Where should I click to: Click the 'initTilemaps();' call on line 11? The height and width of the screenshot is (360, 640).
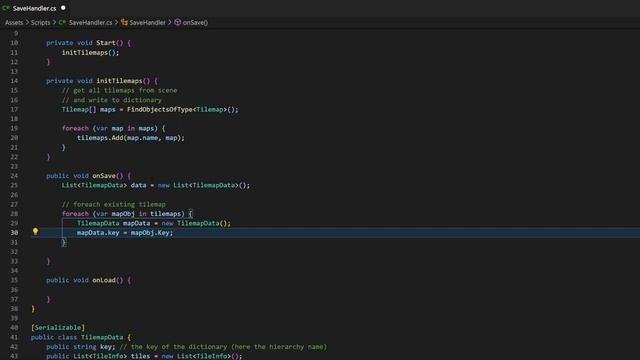(90, 52)
